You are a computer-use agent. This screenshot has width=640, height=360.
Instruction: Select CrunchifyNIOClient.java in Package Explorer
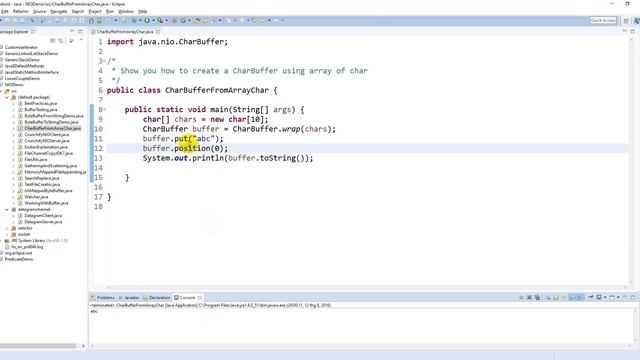(47, 135)
